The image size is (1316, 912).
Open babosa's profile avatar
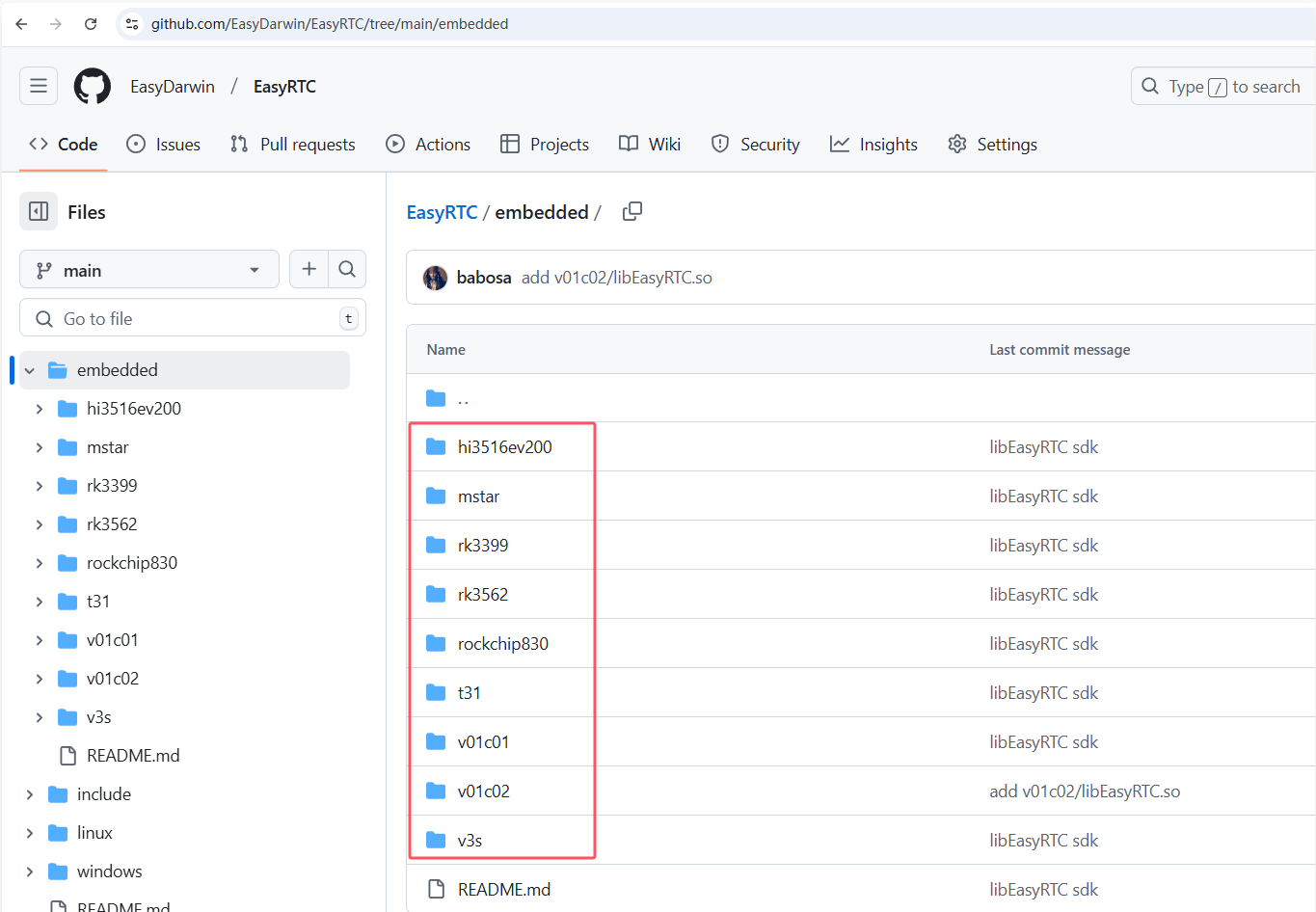point(435,278)
